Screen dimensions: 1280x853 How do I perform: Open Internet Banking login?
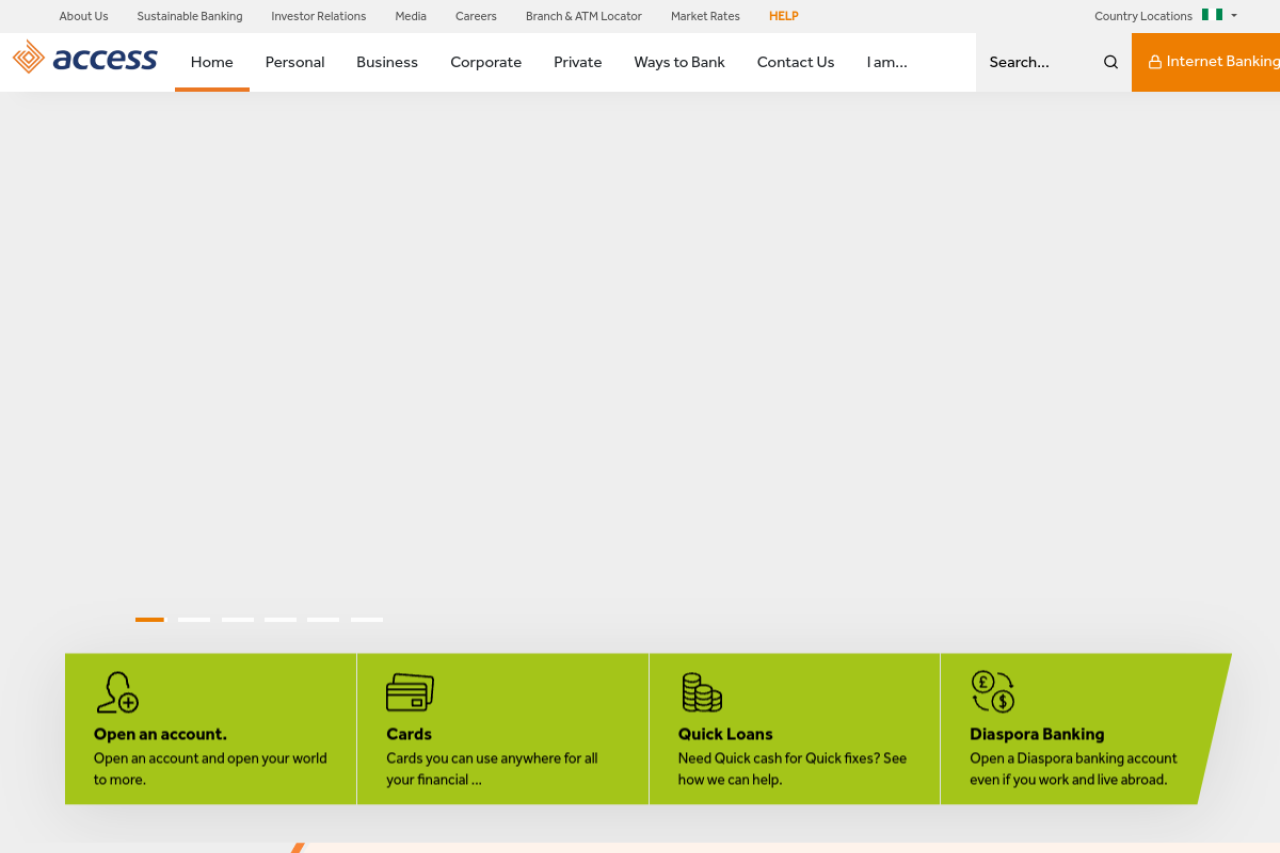click(x=1206, y=62)
